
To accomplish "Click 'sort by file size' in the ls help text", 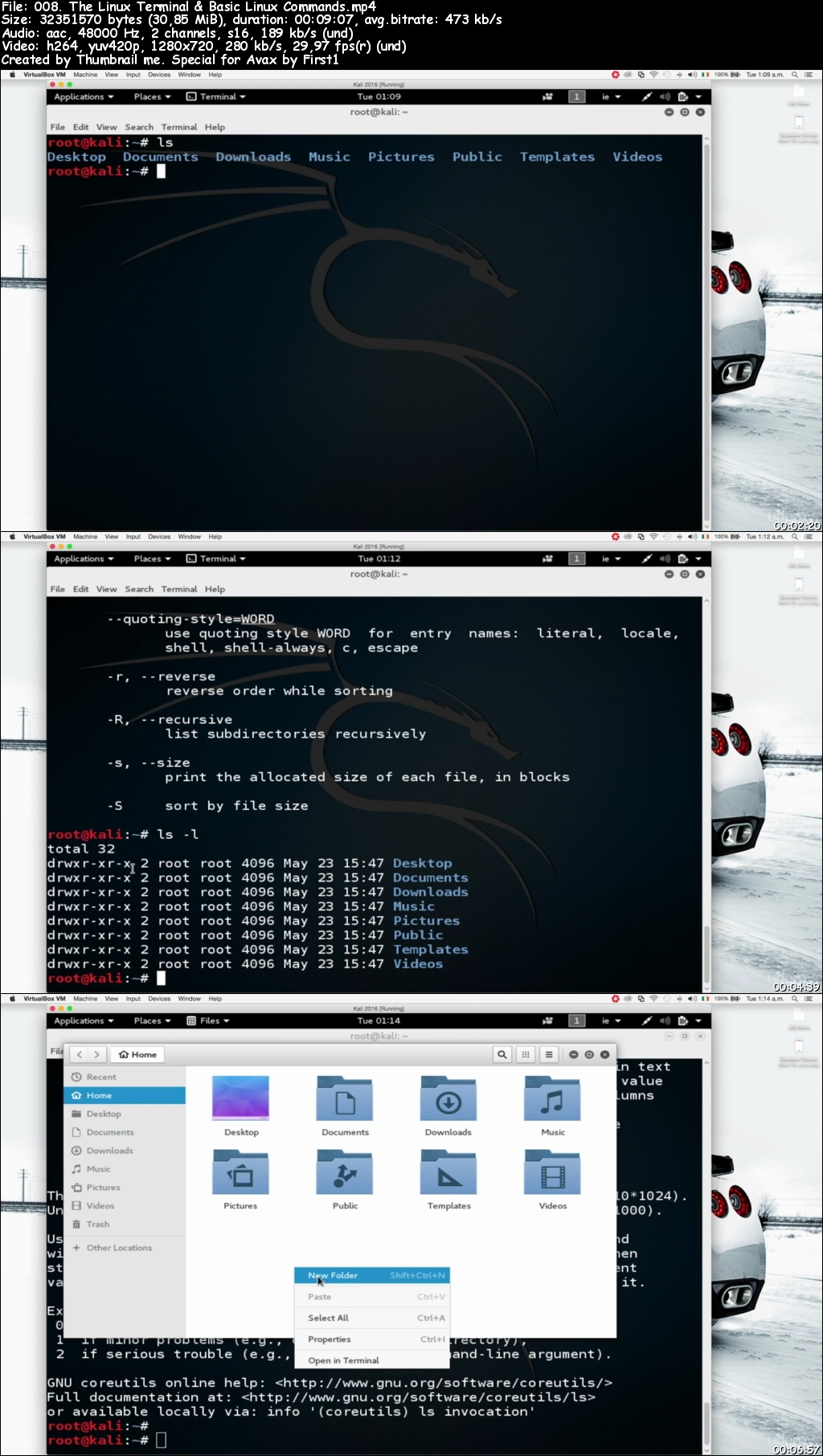I will click(236, 806).
